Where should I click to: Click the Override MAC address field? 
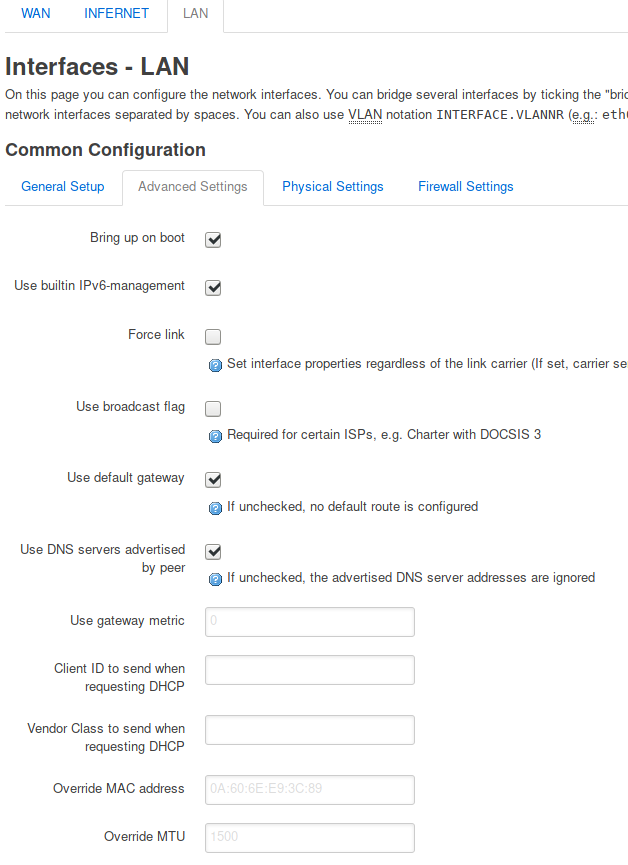click(x=310, y=789)
